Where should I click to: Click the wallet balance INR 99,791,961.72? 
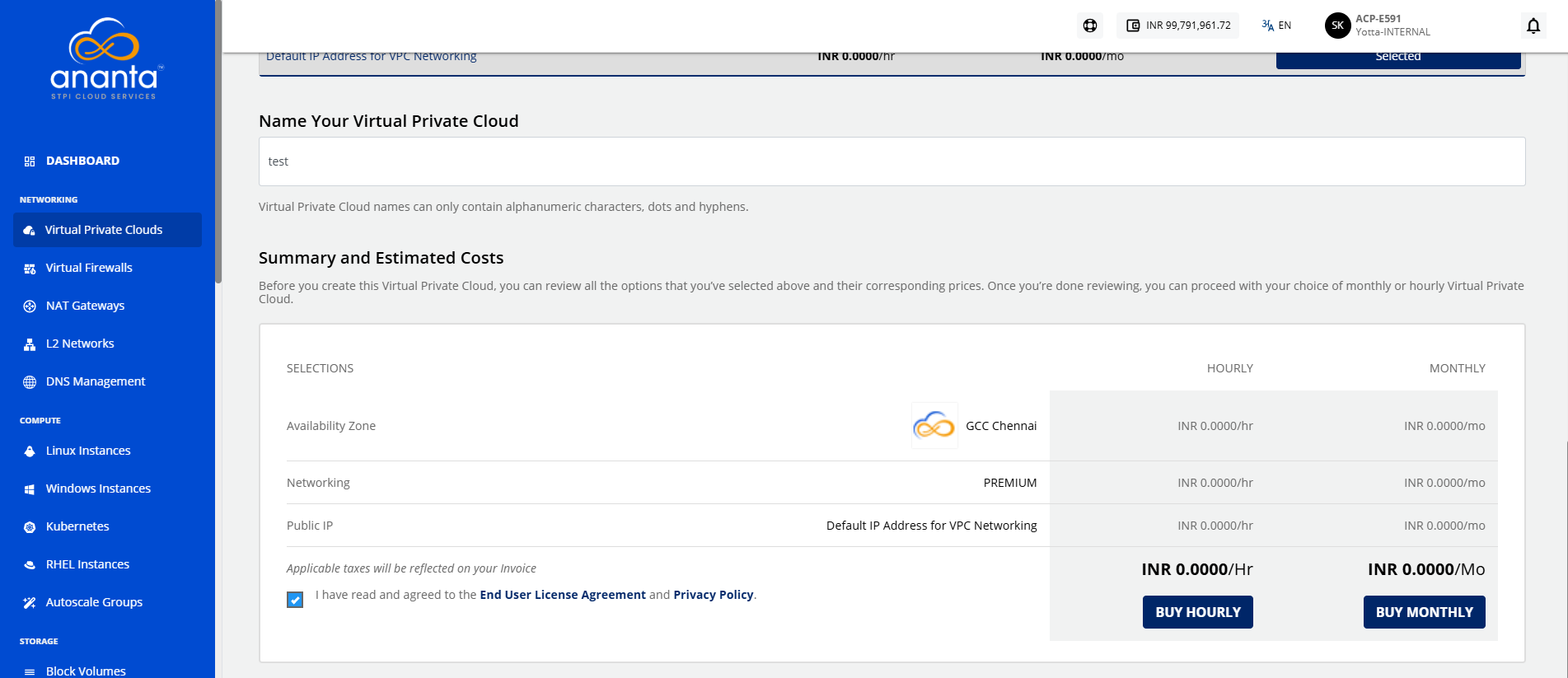[x=1178, y=26]
